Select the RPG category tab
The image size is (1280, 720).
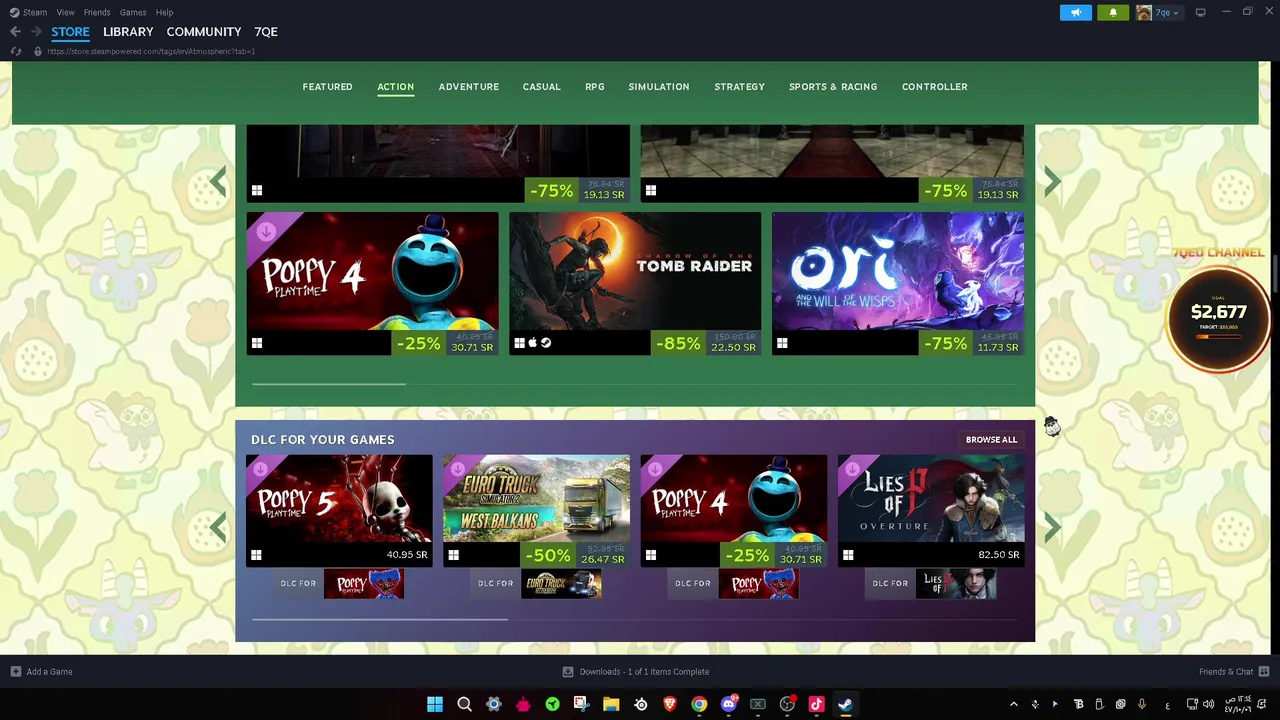click(594, 87)
